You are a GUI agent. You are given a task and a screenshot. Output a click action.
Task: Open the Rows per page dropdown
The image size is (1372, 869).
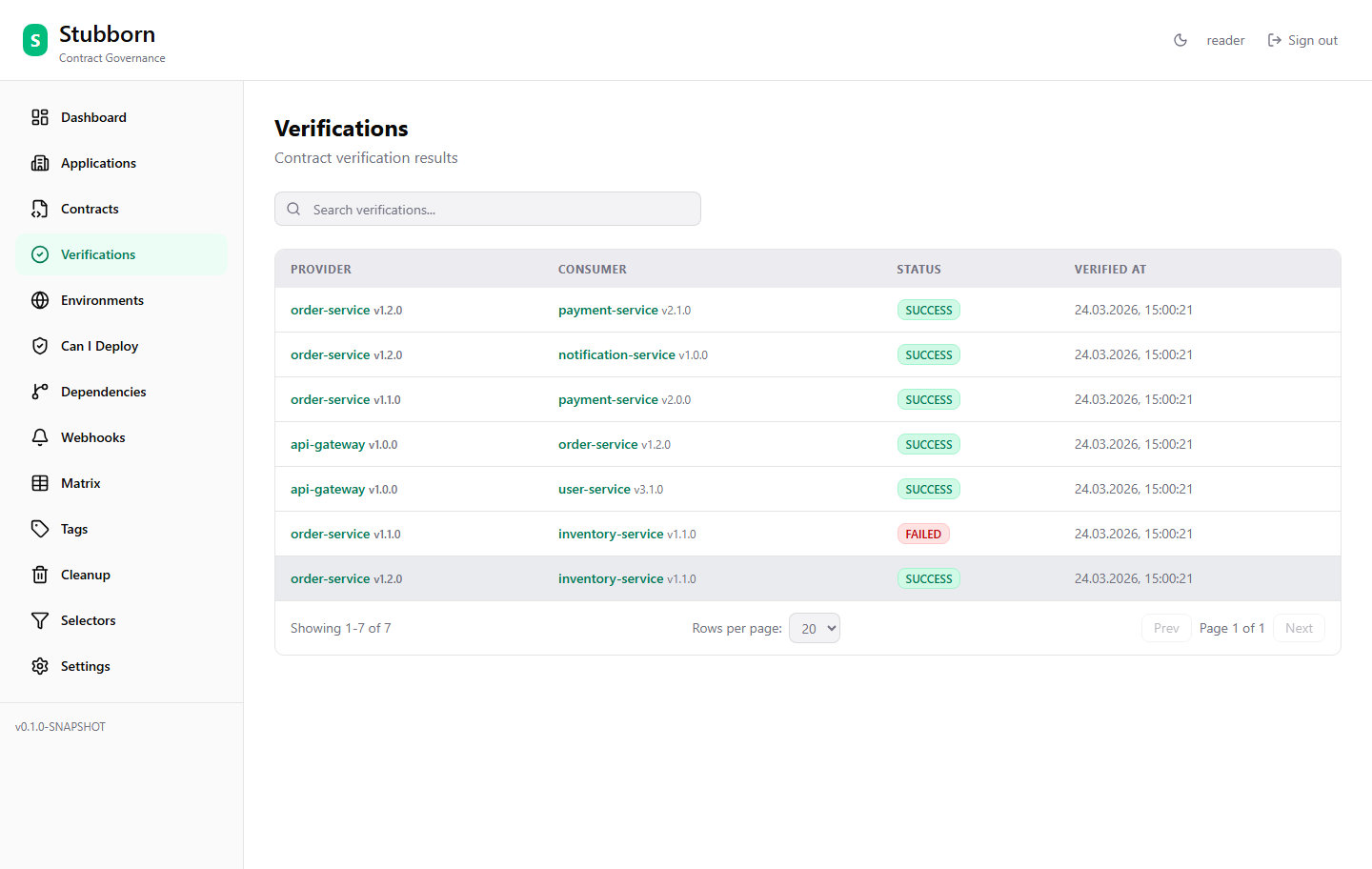click(814, 628)
